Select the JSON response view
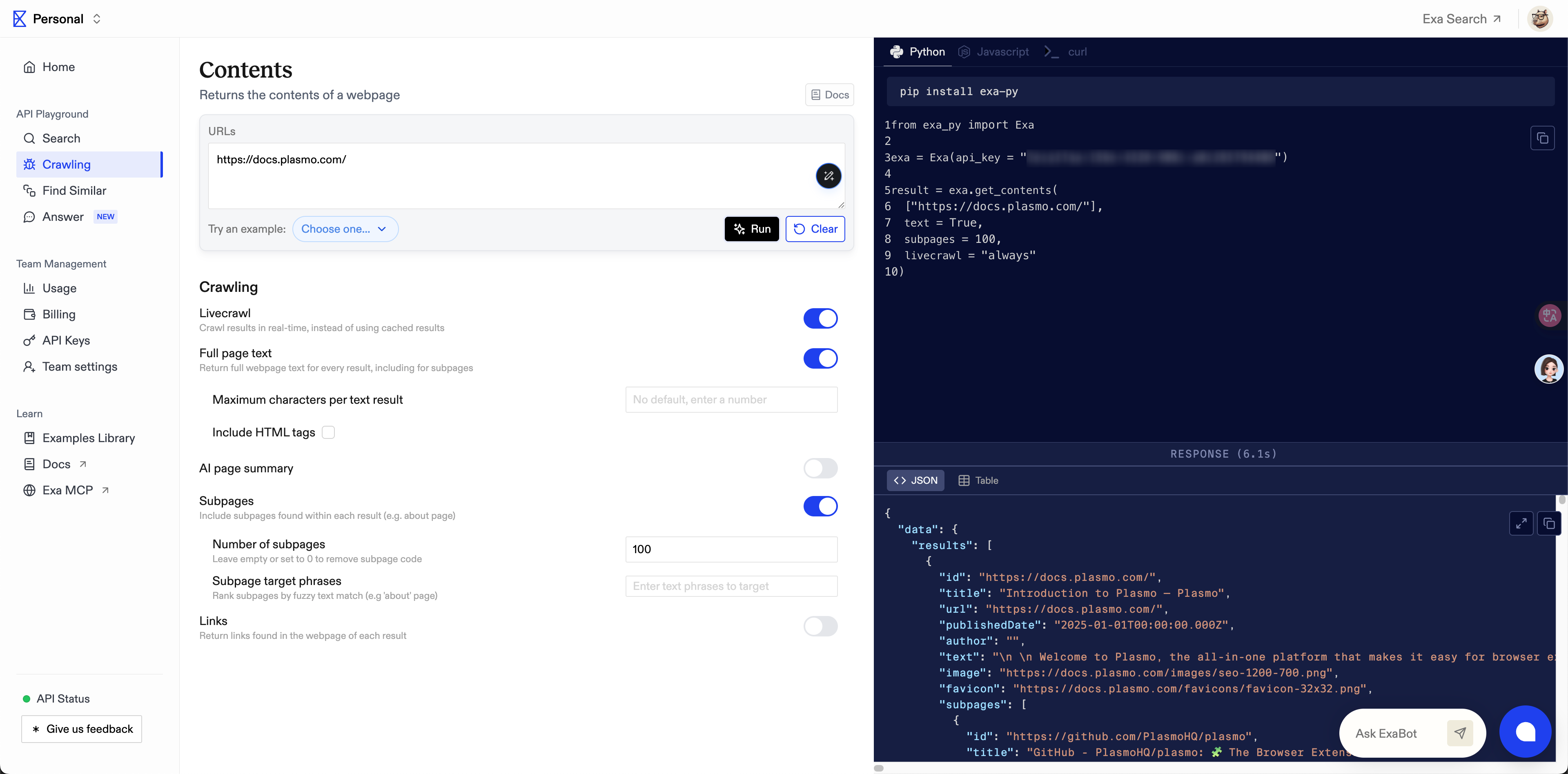This screenshot has height=774, width=1568. (x=915, y=481)
